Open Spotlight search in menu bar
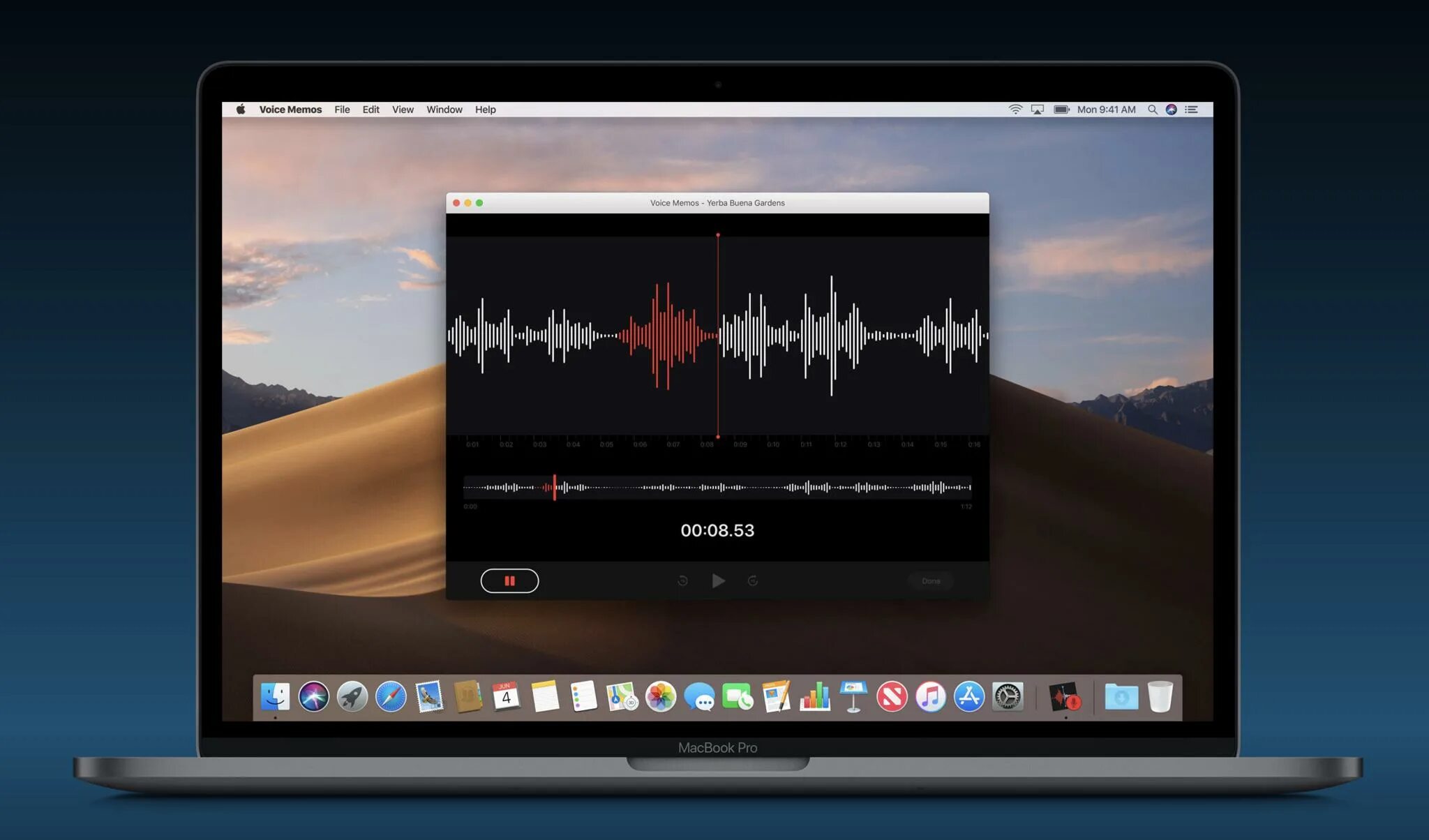1429x840 pixels. (x=1153, y=110)
